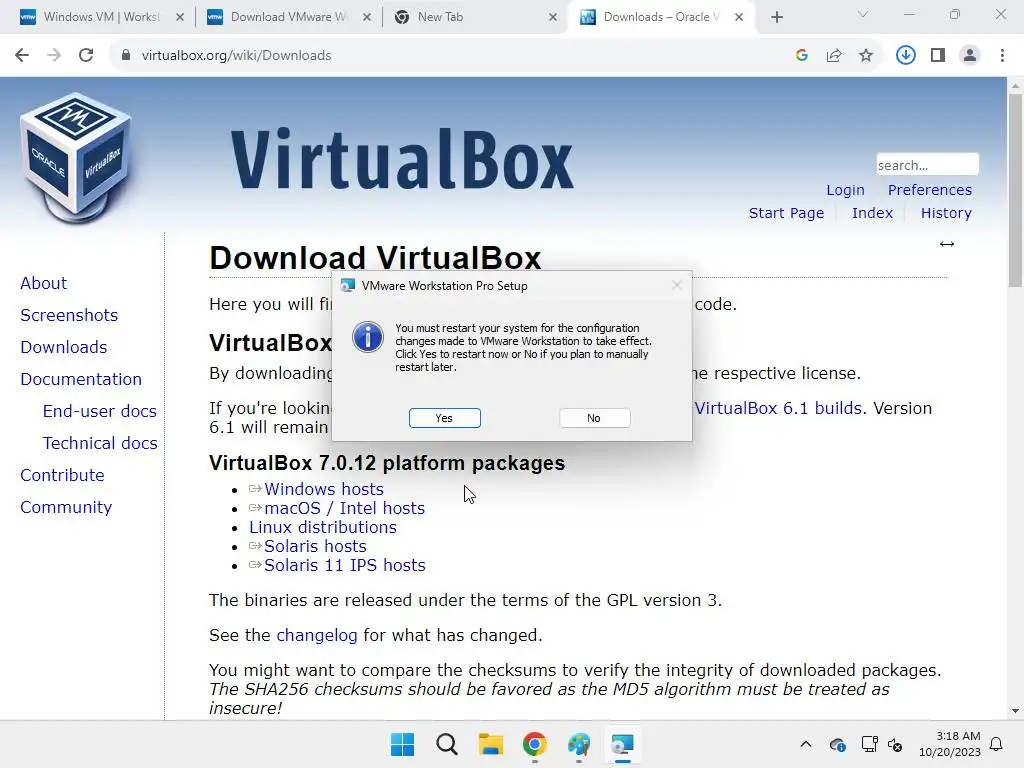1024x768 pixels.
Task: Open a new browser tab
Action: point(776,17)
